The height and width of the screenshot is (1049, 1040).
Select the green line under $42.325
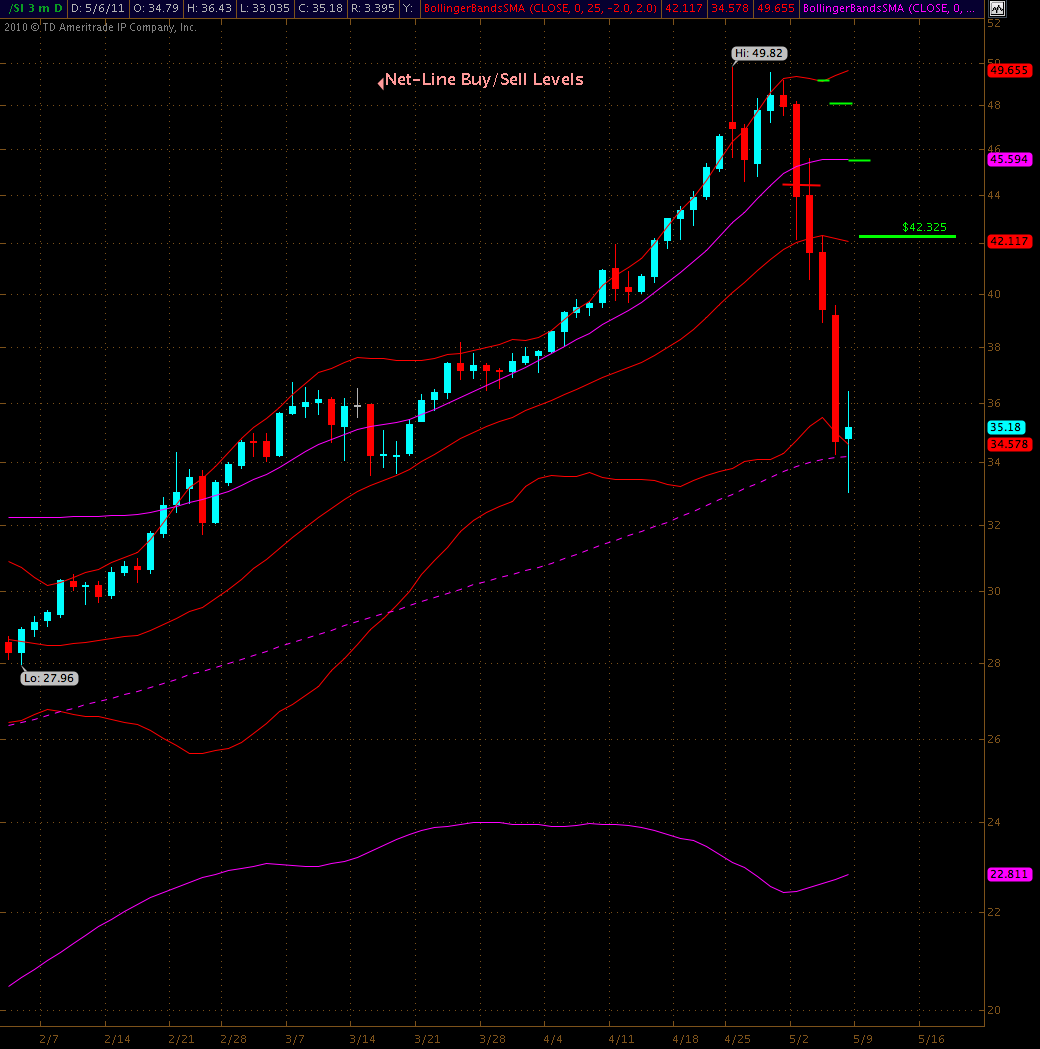906,237
